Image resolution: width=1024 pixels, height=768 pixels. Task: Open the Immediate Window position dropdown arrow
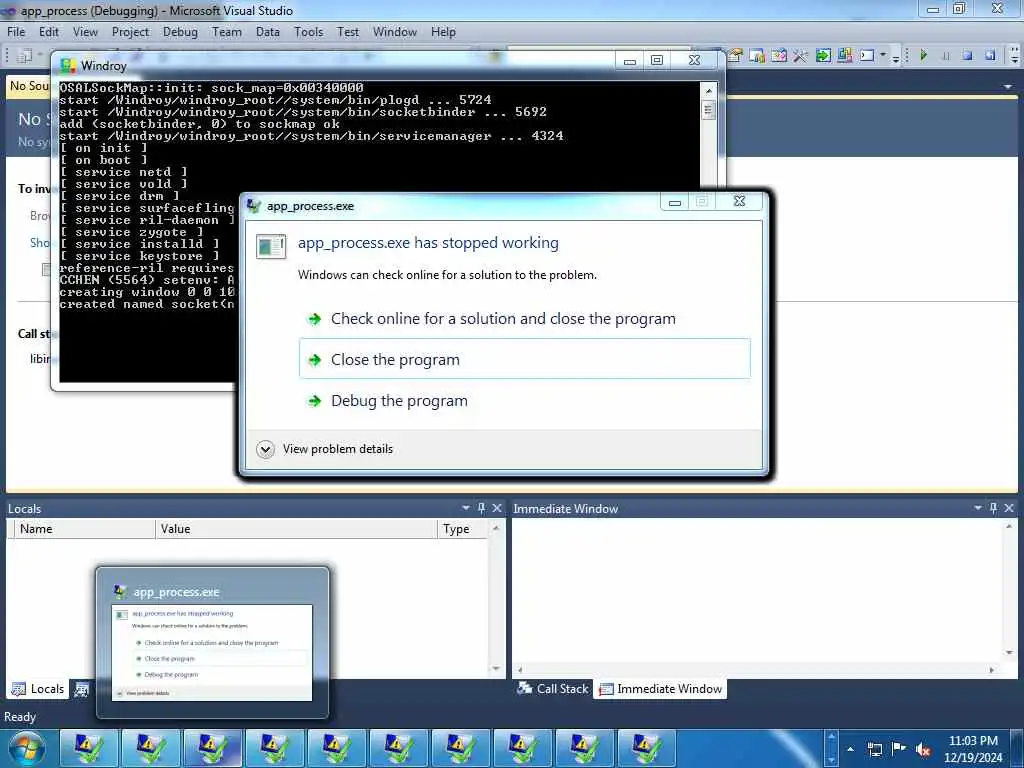pos(978,507)
